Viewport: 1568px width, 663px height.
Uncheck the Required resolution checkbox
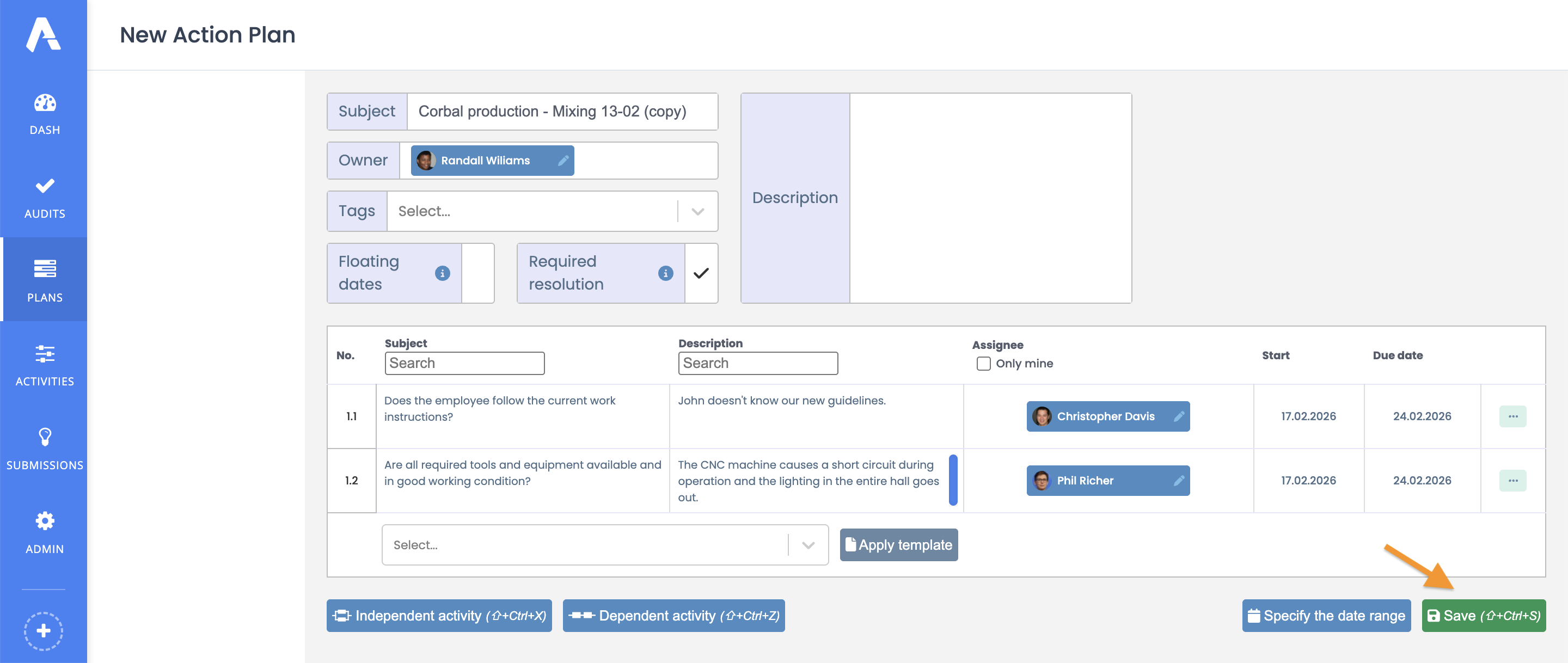(x=701, y=273)
